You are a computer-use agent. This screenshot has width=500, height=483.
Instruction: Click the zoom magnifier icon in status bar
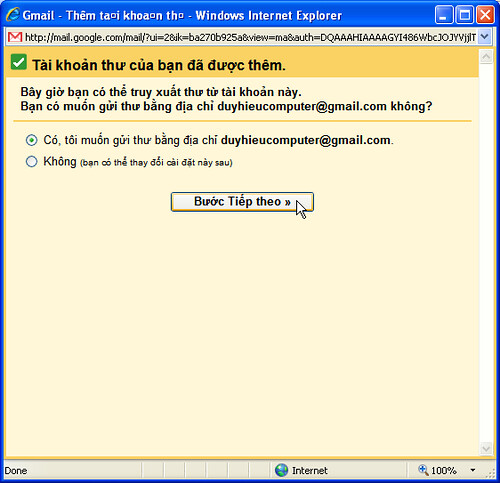pyautogui.click(x=423, y=470)
